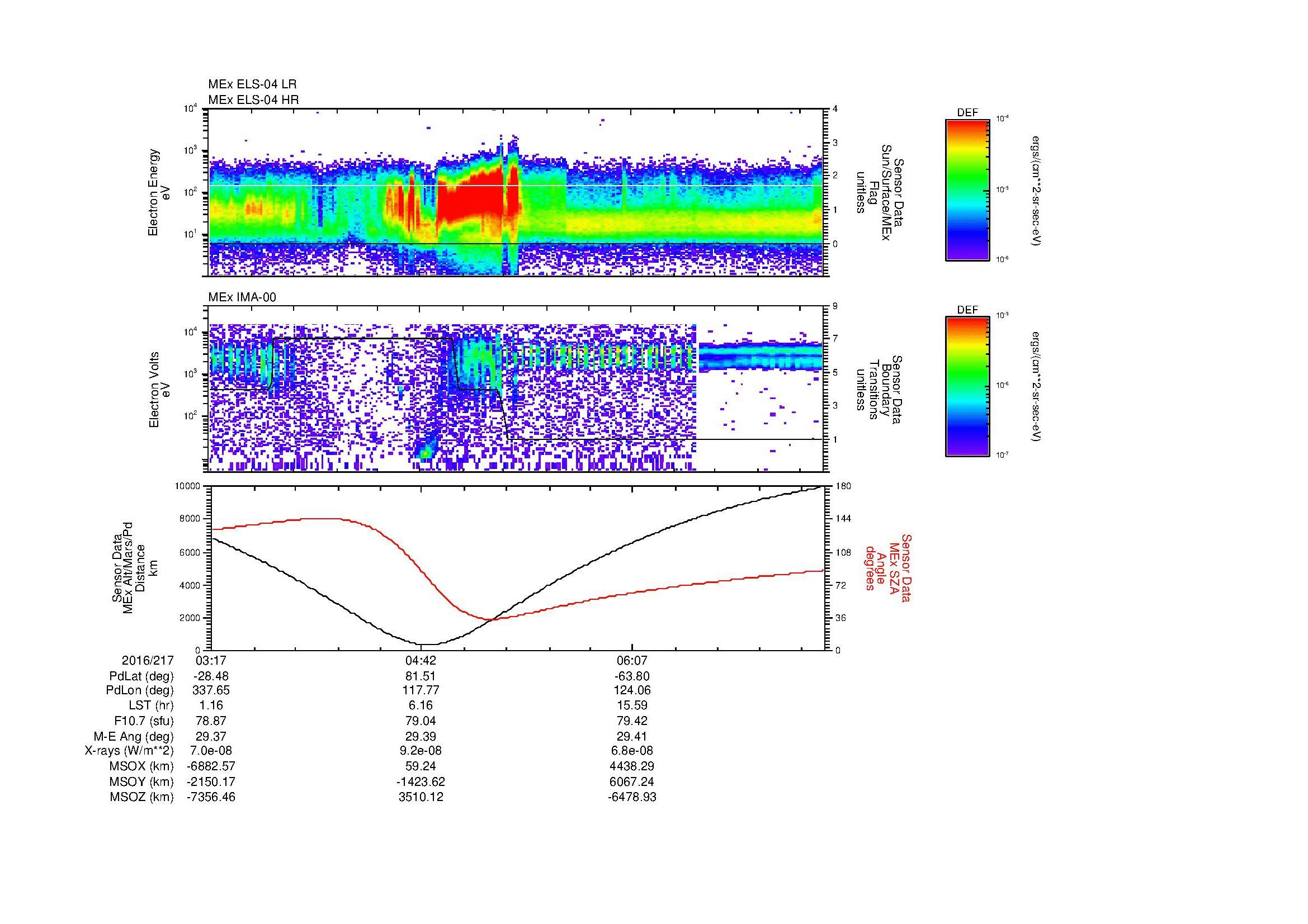
Task: Click the MSOX value 4438.29
Action: [x=632, y=766]
